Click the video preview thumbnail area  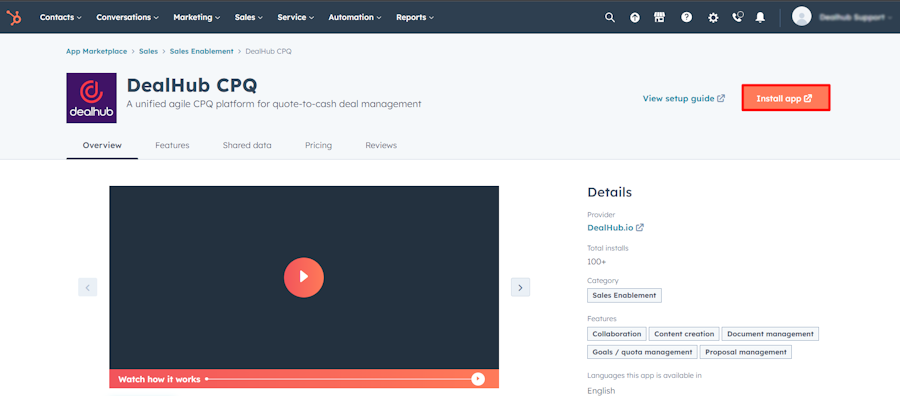coord(304,277)
